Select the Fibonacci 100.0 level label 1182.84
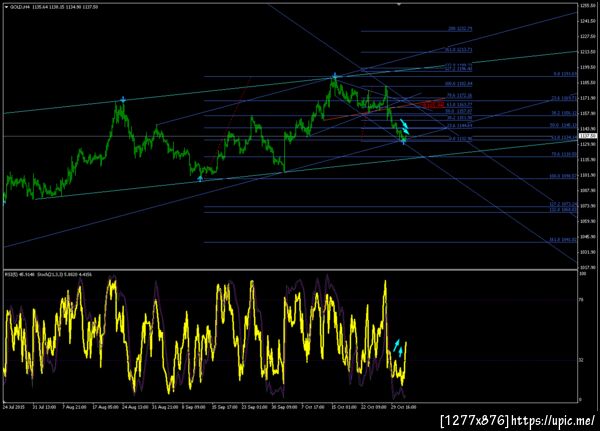Viewport: 600px width, 431px height. pyautogui.click(x=458, y=83)
